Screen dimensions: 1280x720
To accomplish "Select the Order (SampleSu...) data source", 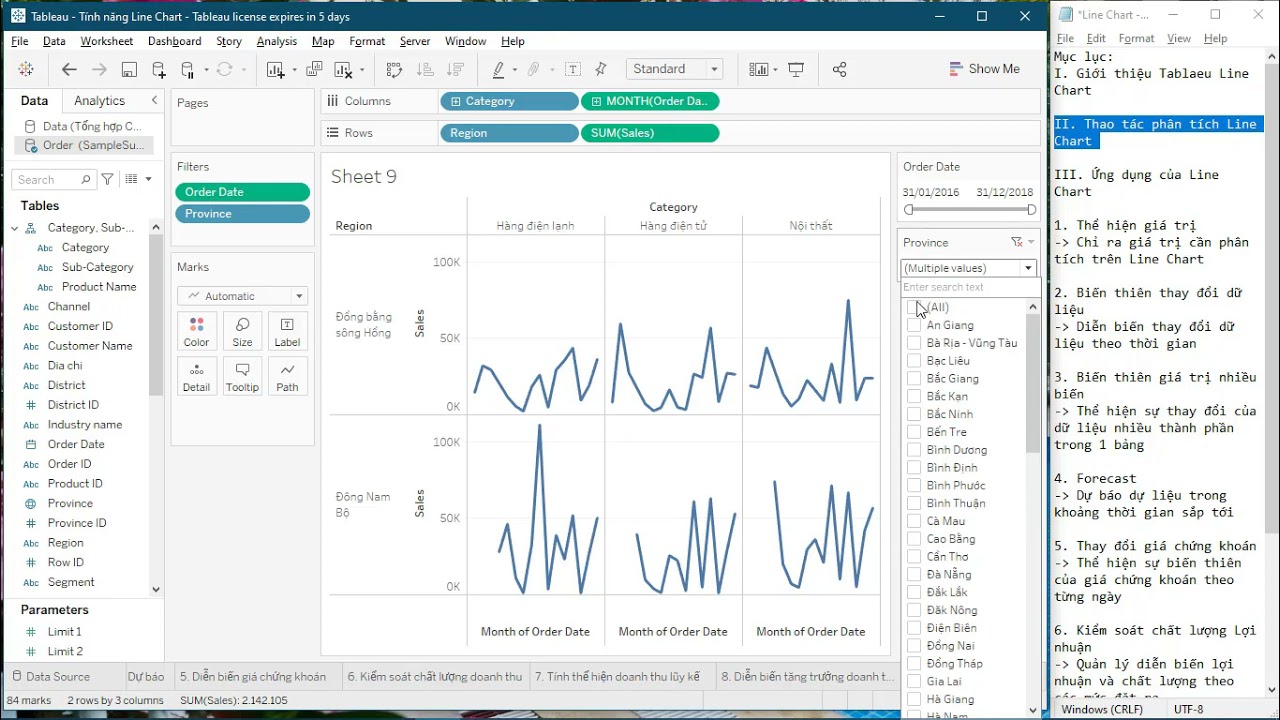I will pyautogui.click(x=85, y=145).
